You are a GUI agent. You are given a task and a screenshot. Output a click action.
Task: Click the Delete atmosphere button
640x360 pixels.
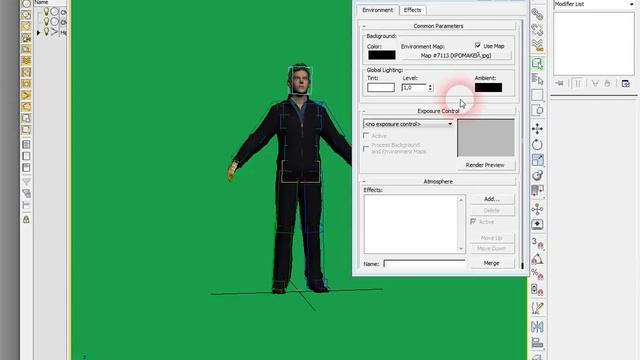492,210
